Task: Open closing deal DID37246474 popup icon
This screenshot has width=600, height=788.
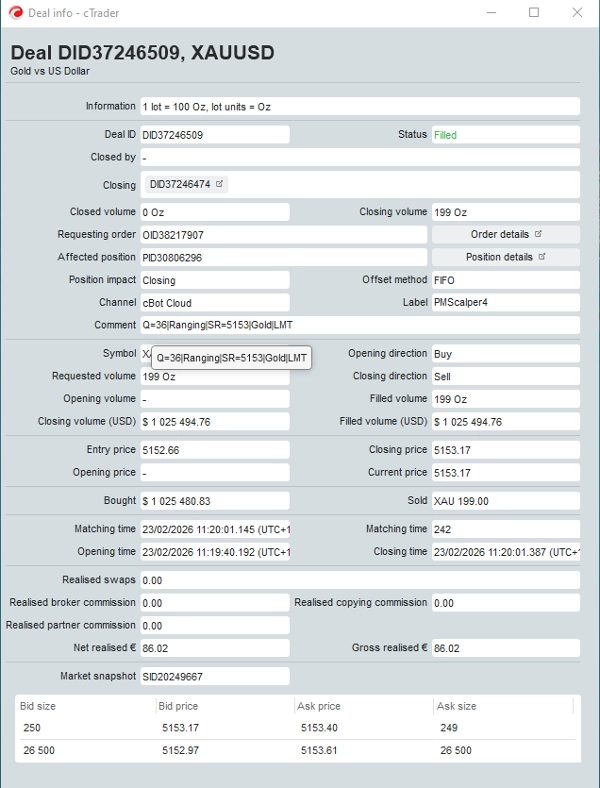Action: coord(220,184)
